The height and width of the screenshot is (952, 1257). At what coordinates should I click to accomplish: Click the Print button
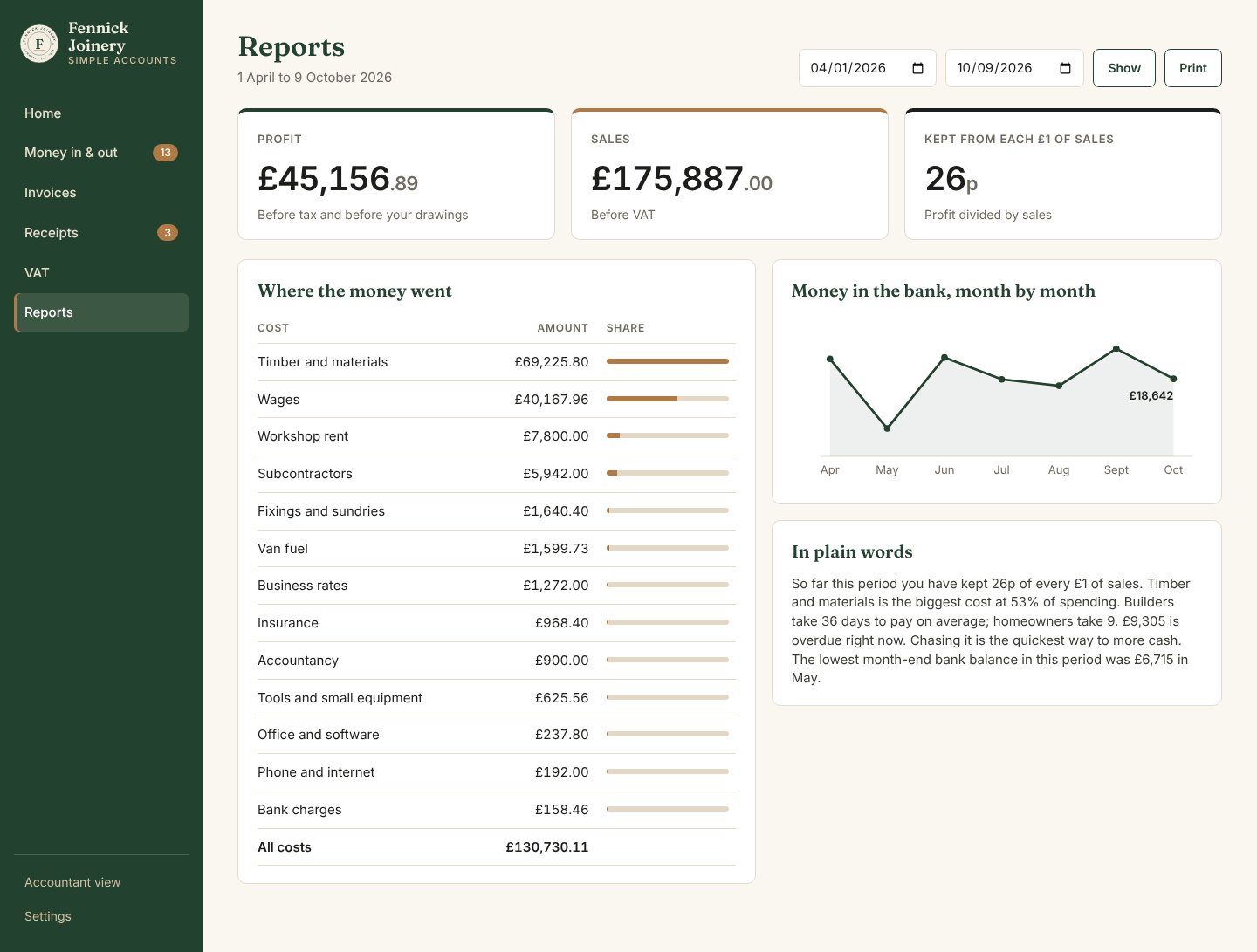tap(1193, 68)
